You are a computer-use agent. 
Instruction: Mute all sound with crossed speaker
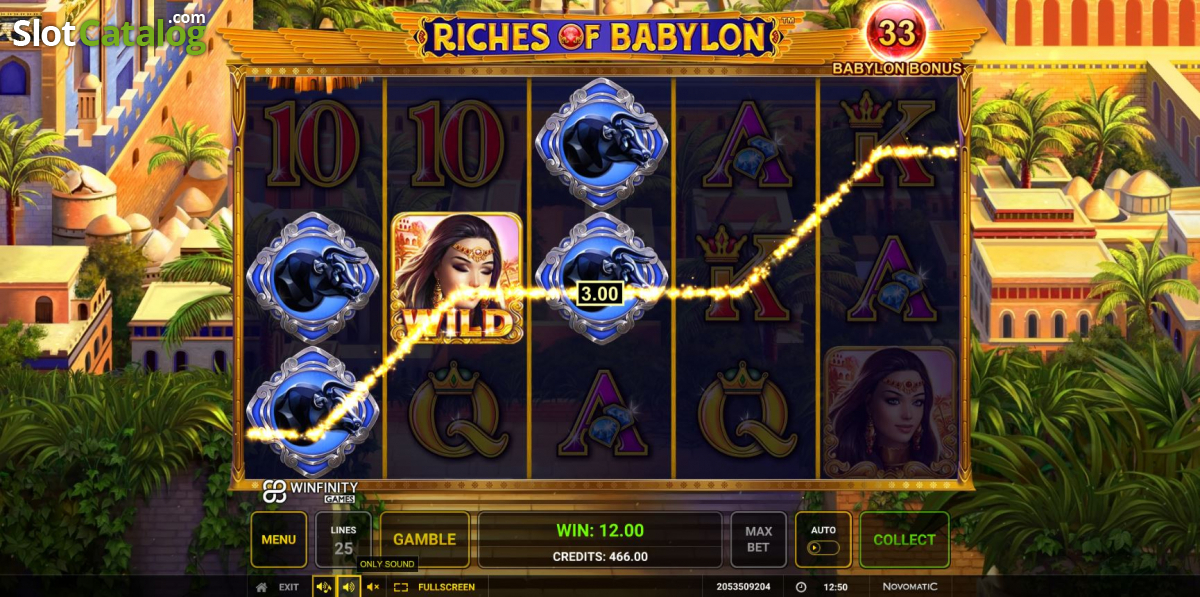click(x=372, y=587)
